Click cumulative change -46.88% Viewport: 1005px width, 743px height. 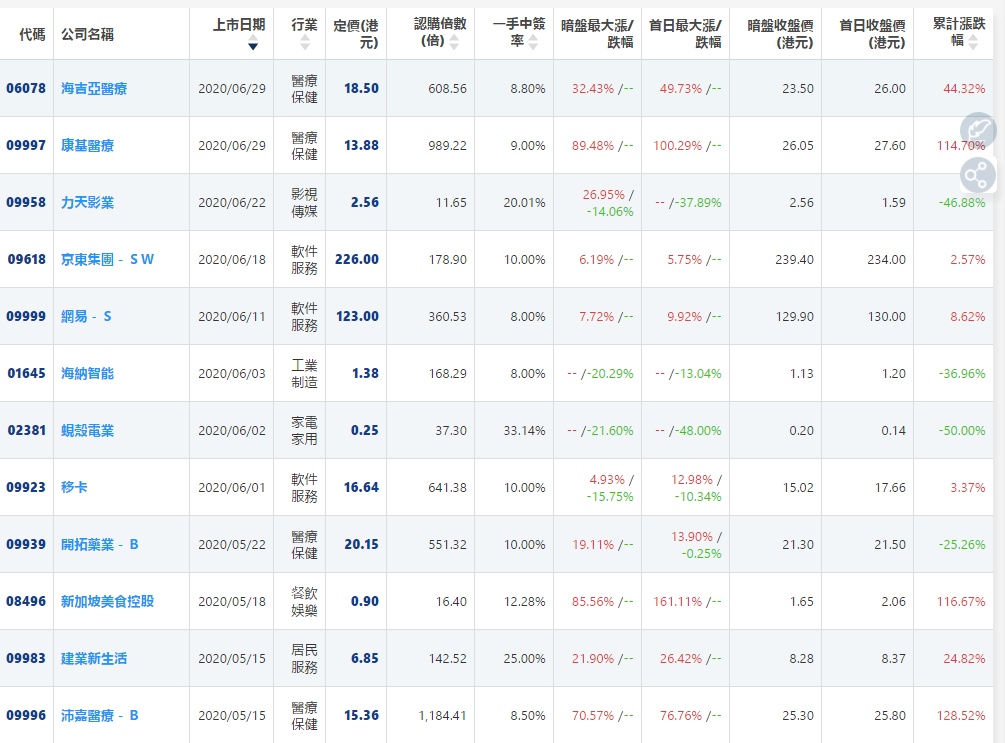pyautogui.click(x=962, y=203)
